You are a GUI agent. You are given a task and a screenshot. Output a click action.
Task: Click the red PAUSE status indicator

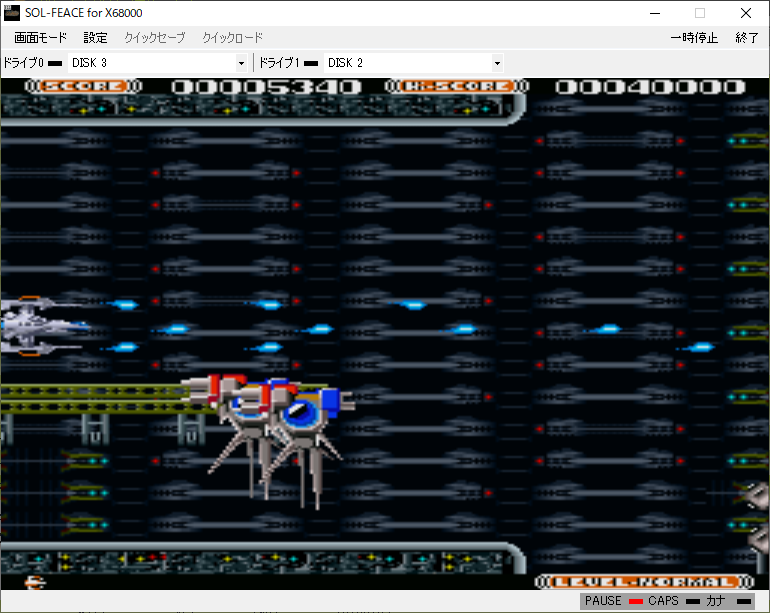(636, 602)
